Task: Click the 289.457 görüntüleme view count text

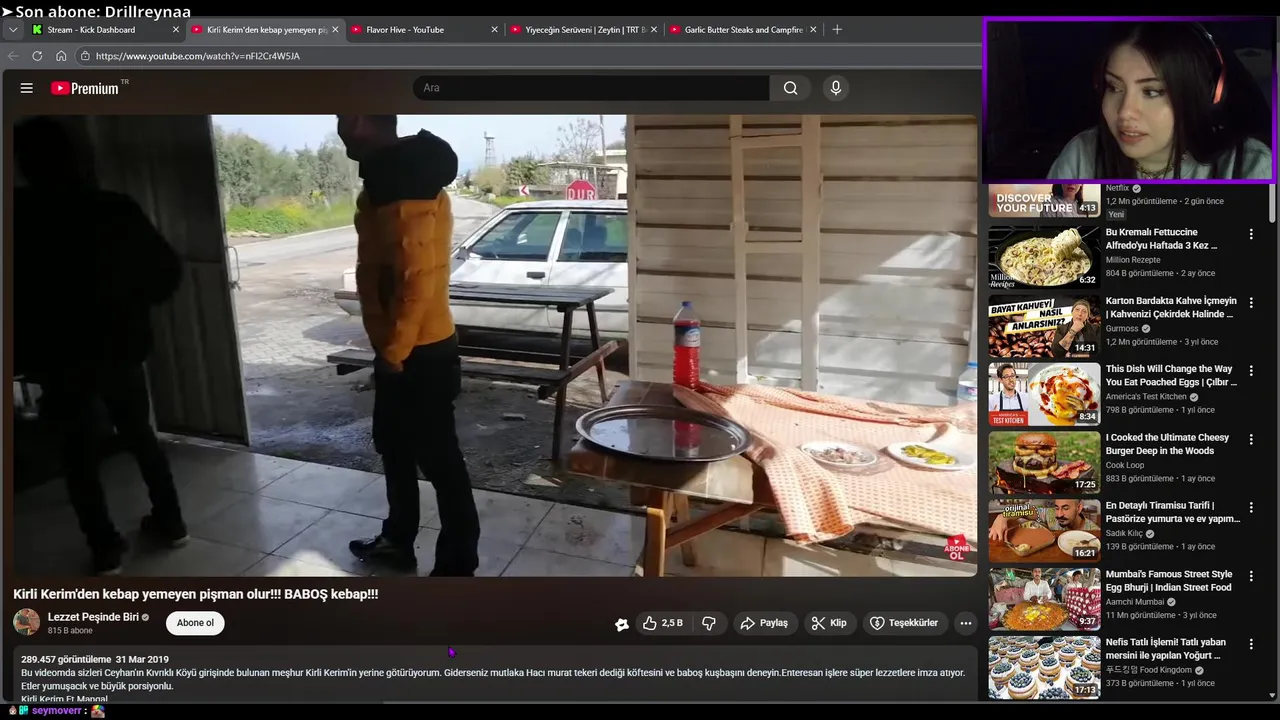Action: pos(66,660)
